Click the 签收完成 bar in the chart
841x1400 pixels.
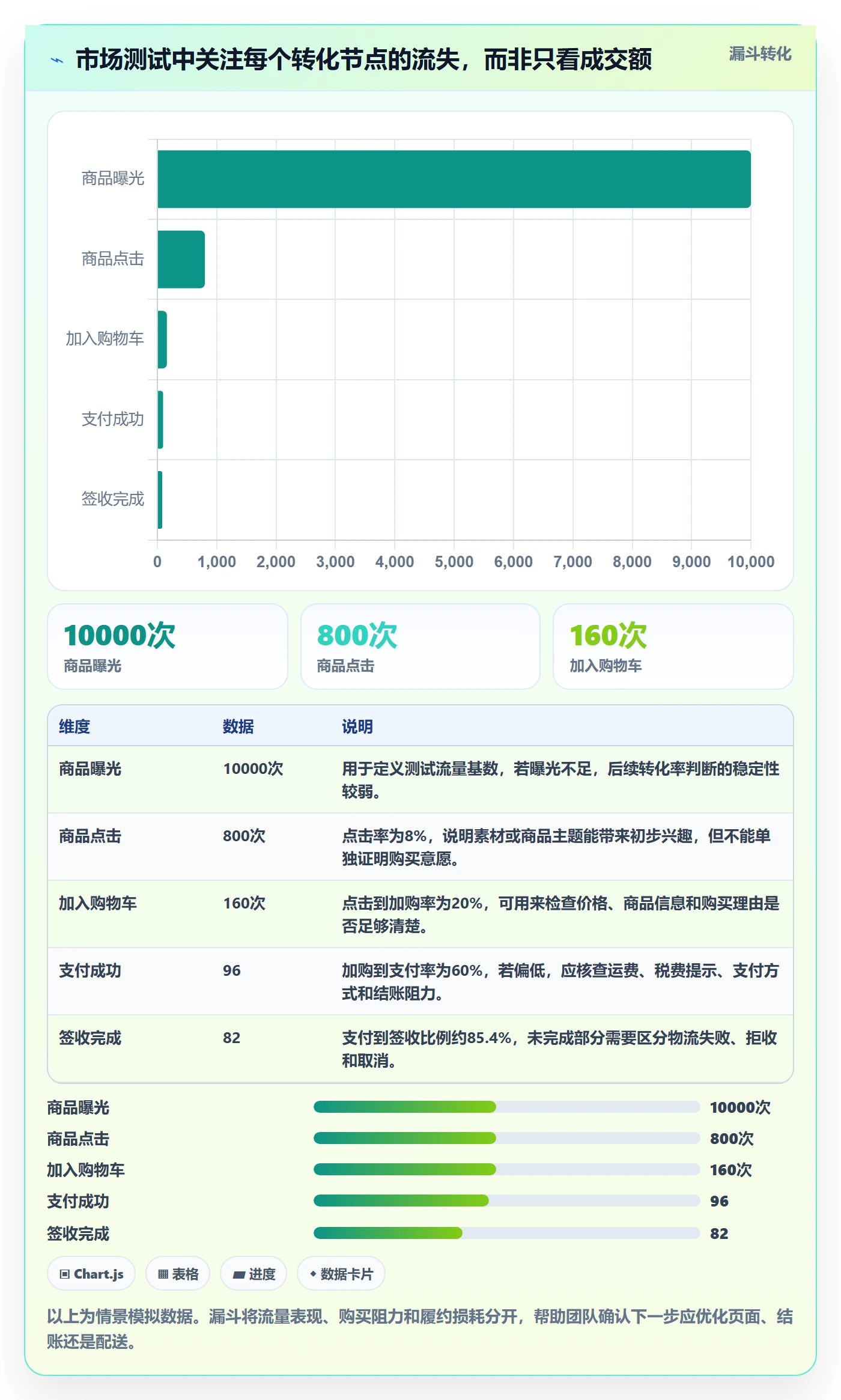pos(160,500)
